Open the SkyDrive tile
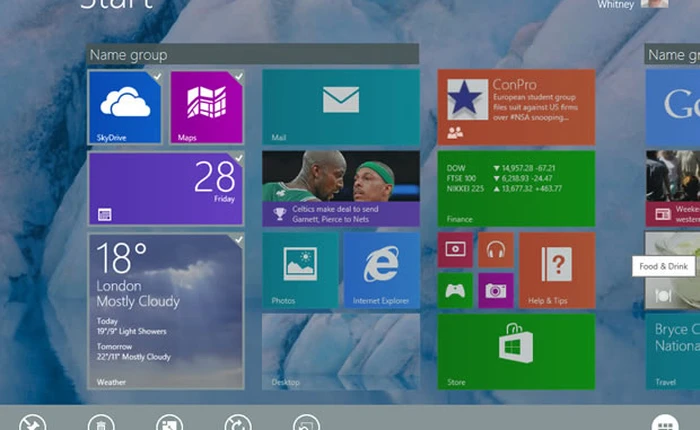700x430 pixels. tap(125, 107)
